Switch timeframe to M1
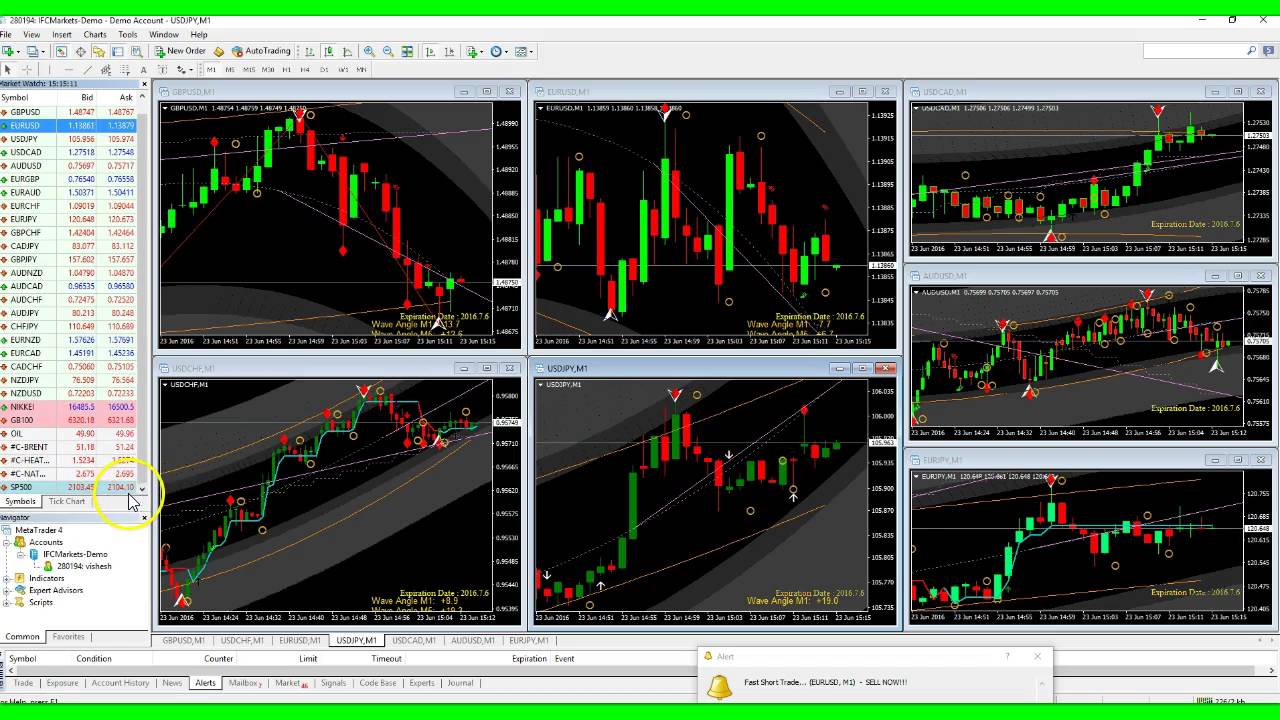1280x720 pixels. click(x=211, y=70)
